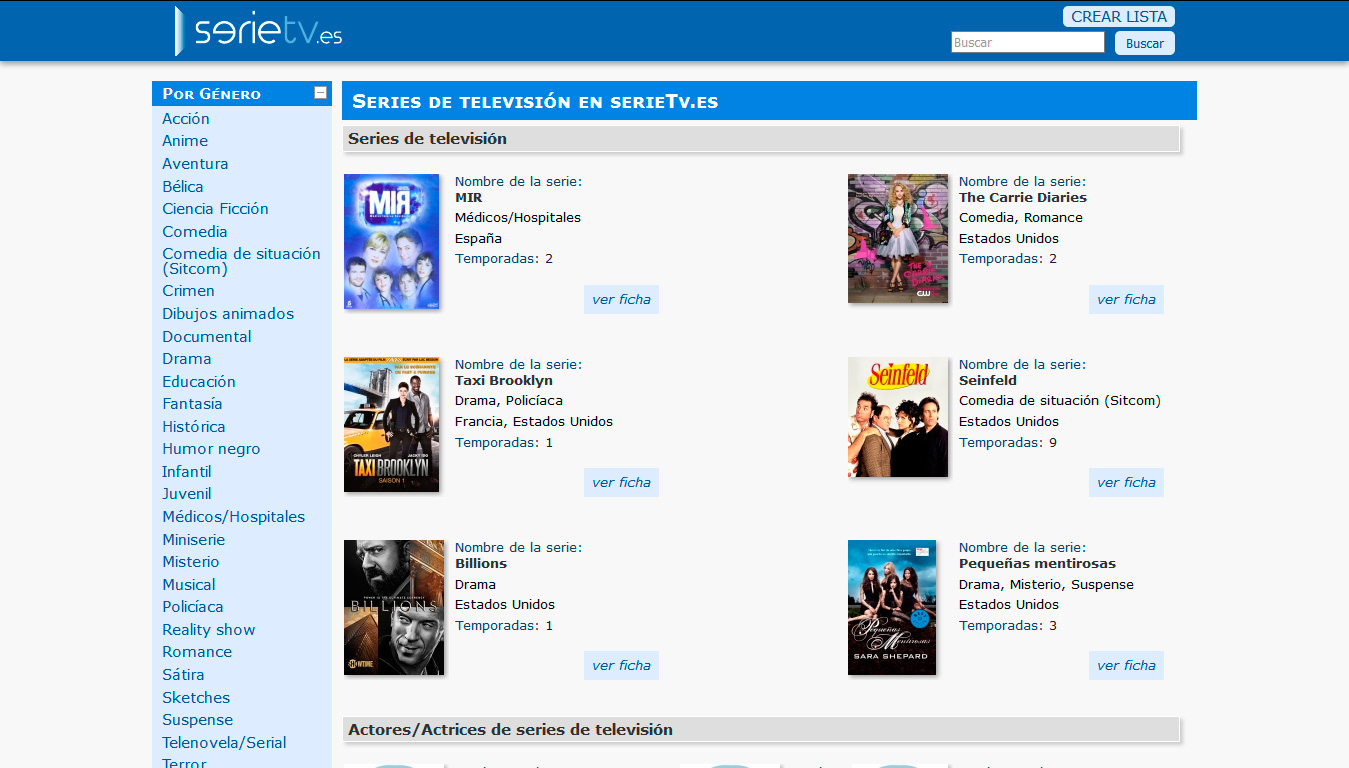Open the Sátira genre
The height and width of the screenshot is (768, 1349).
pos(183,675)
